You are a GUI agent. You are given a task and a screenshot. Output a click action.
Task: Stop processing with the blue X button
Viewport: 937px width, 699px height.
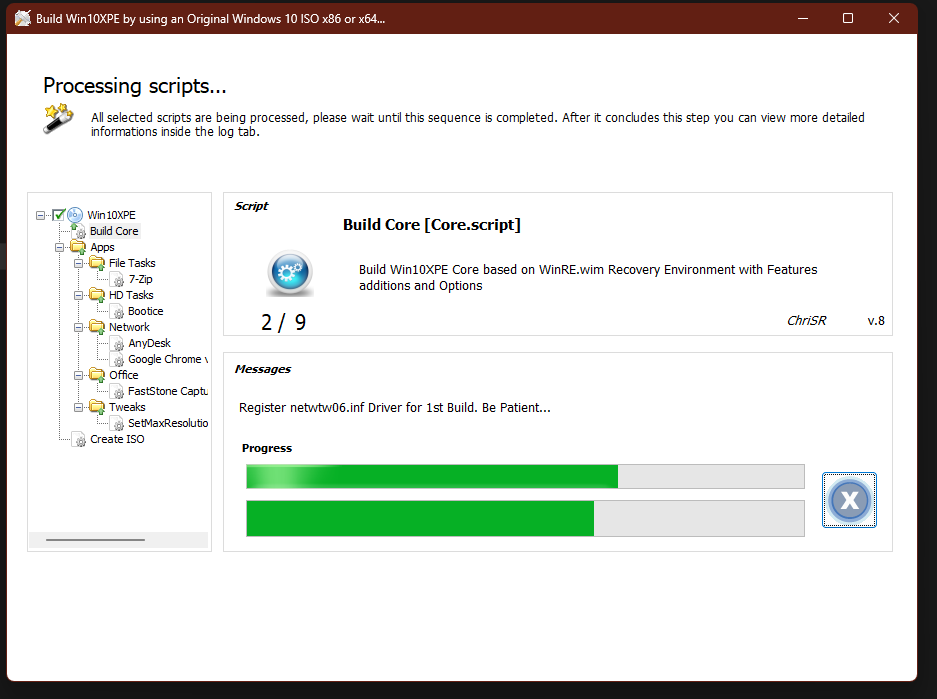849,500
